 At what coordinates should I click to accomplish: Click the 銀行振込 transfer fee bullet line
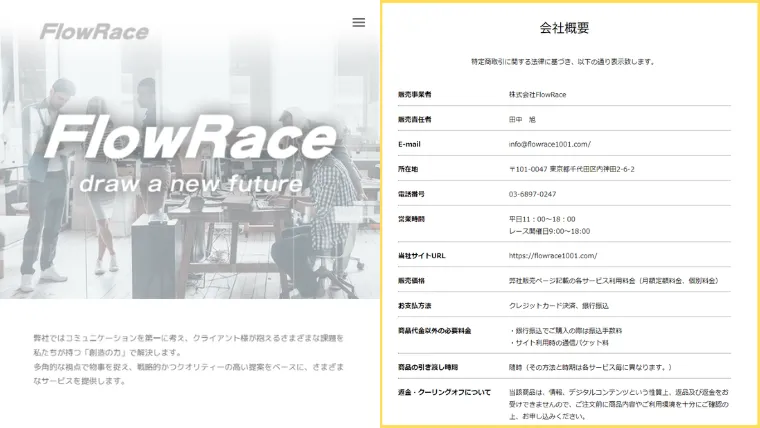pyautogui.click(x=566, y=331)
